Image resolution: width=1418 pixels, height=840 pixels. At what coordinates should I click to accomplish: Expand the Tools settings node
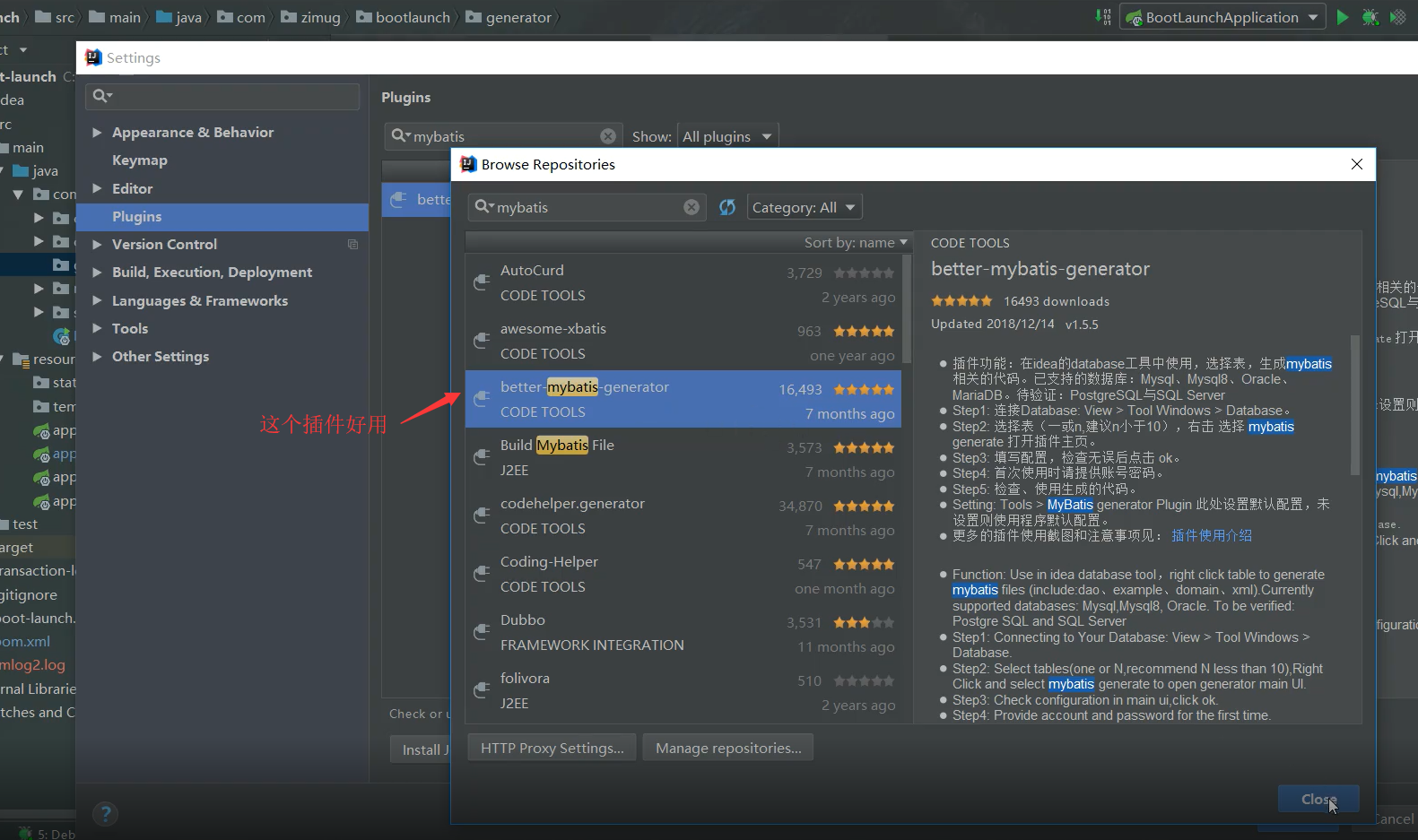[97, 328]
